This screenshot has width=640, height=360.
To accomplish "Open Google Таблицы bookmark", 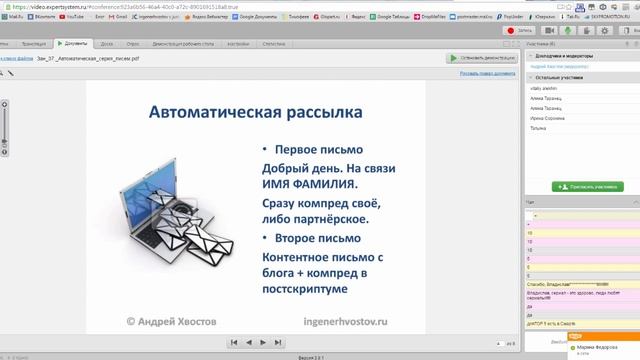I will point(390,17).
